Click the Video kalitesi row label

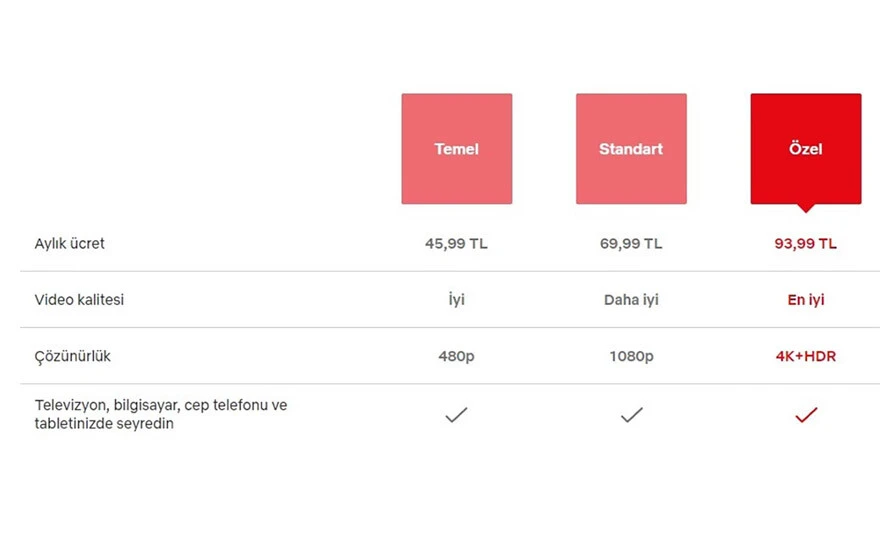click(x=80, y=299)
